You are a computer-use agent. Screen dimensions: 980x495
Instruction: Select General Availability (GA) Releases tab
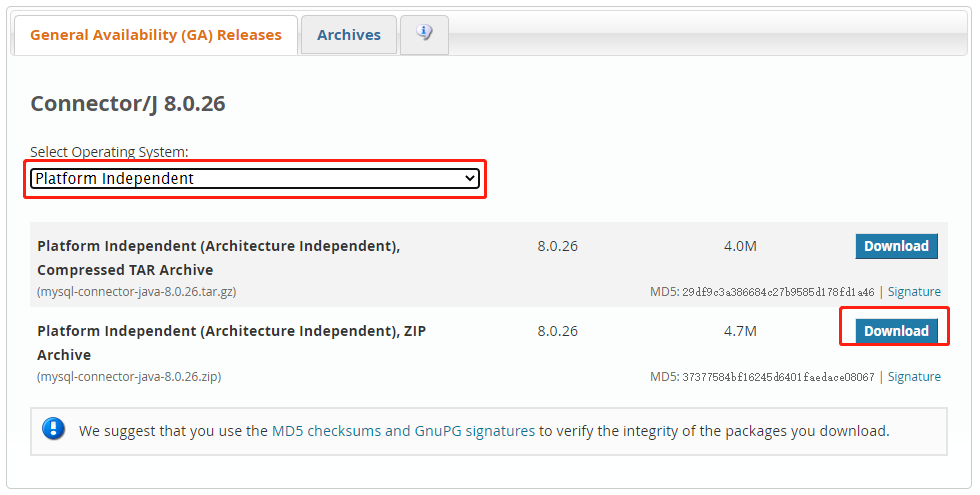(x=156, y=35)
